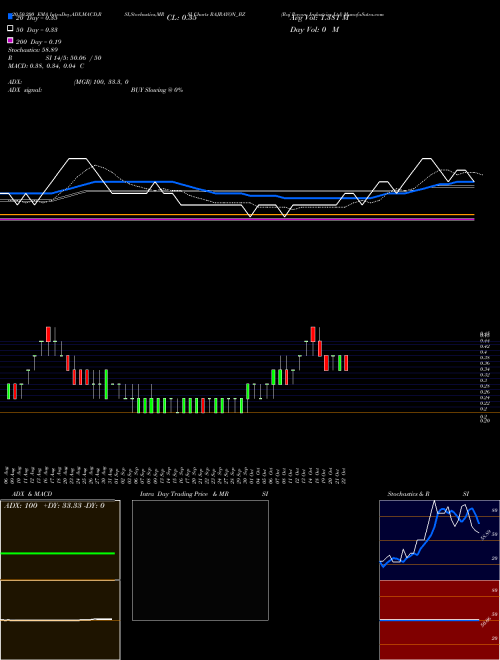Viewport: 500px width, 660px height.
Task: Click the '(MGR) 100, 33.3, 0' ADX values
Action: click(101, 82)
